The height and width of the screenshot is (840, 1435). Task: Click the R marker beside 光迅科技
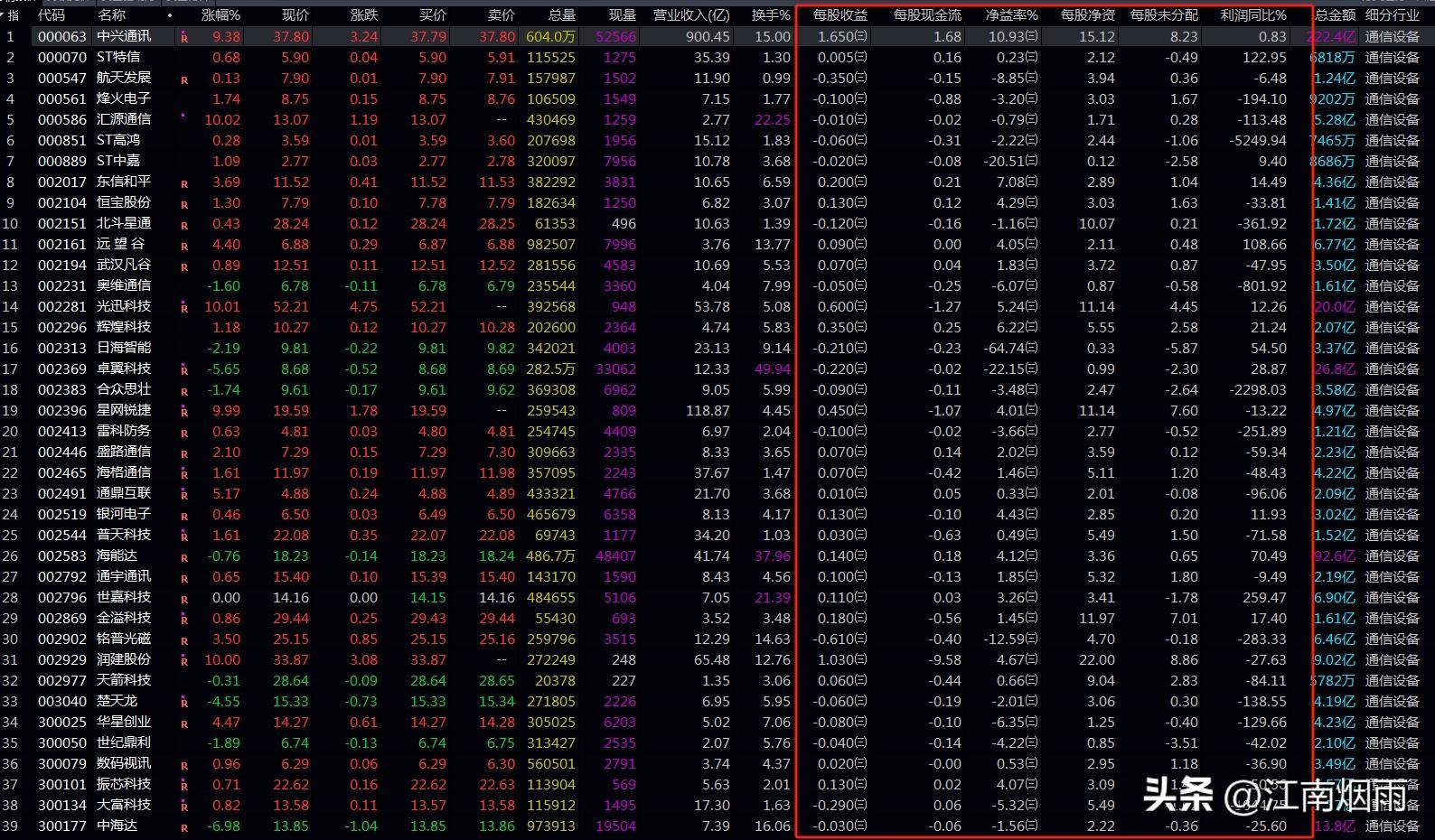point(184,308)
